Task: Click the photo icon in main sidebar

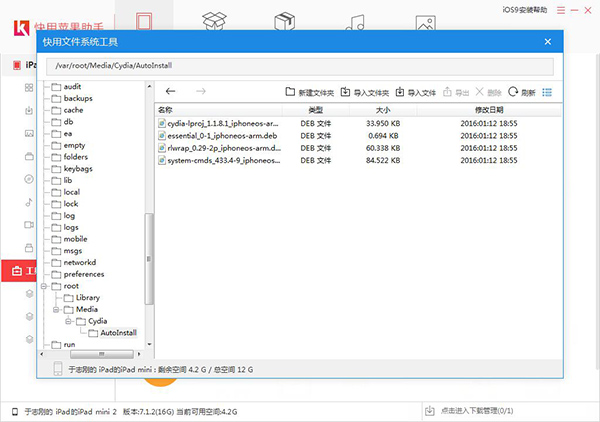Action: pos(29,134)
